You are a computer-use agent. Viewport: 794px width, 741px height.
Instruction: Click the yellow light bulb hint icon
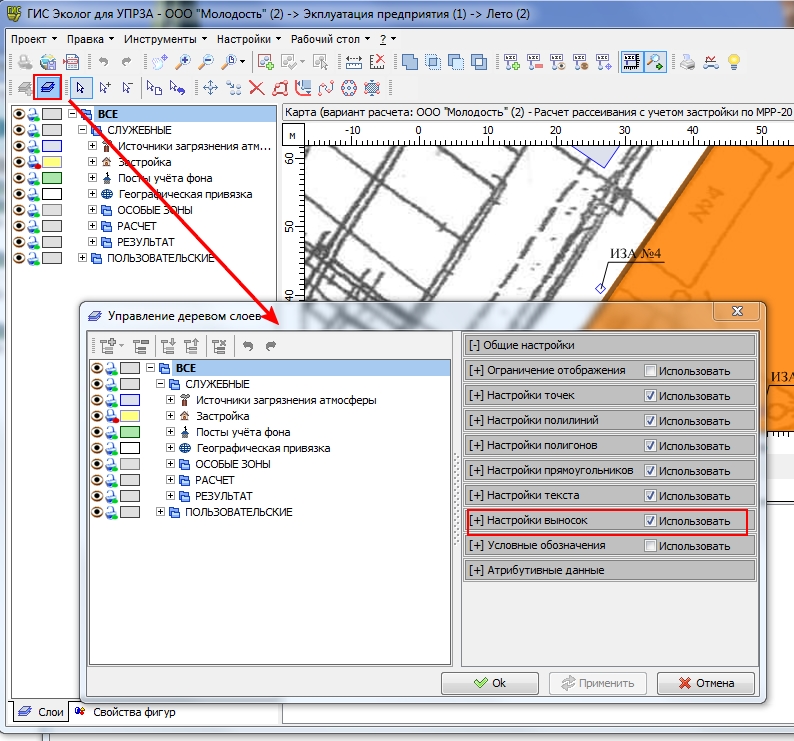click(x=734, y=62)
